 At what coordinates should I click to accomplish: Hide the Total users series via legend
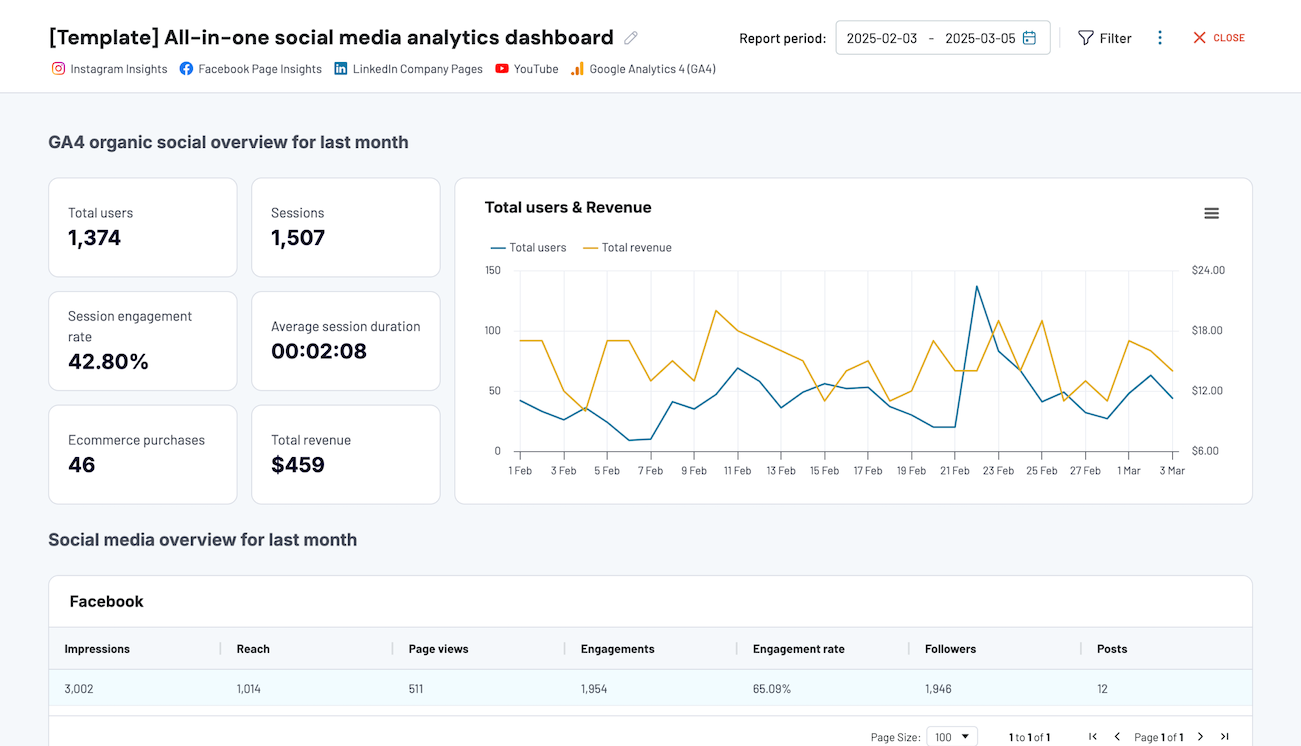[528, 247]
